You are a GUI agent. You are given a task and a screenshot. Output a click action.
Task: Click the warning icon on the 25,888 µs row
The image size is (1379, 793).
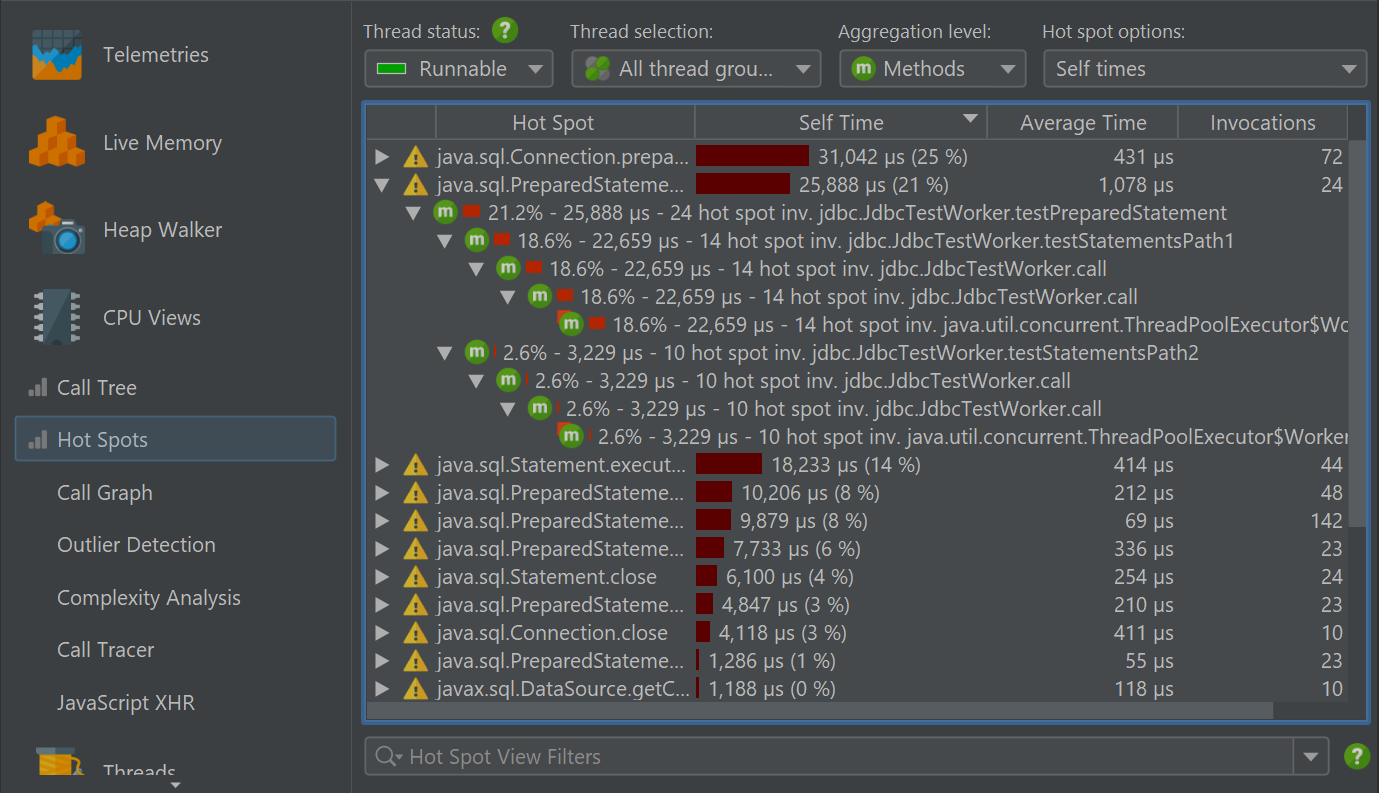[415, 185]
